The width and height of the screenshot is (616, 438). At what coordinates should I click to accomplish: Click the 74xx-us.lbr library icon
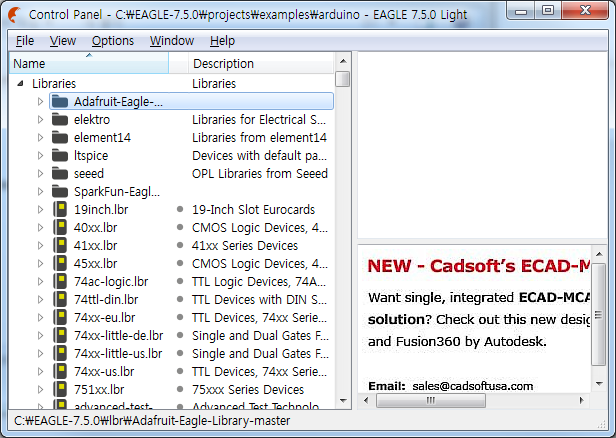[60, 371]
